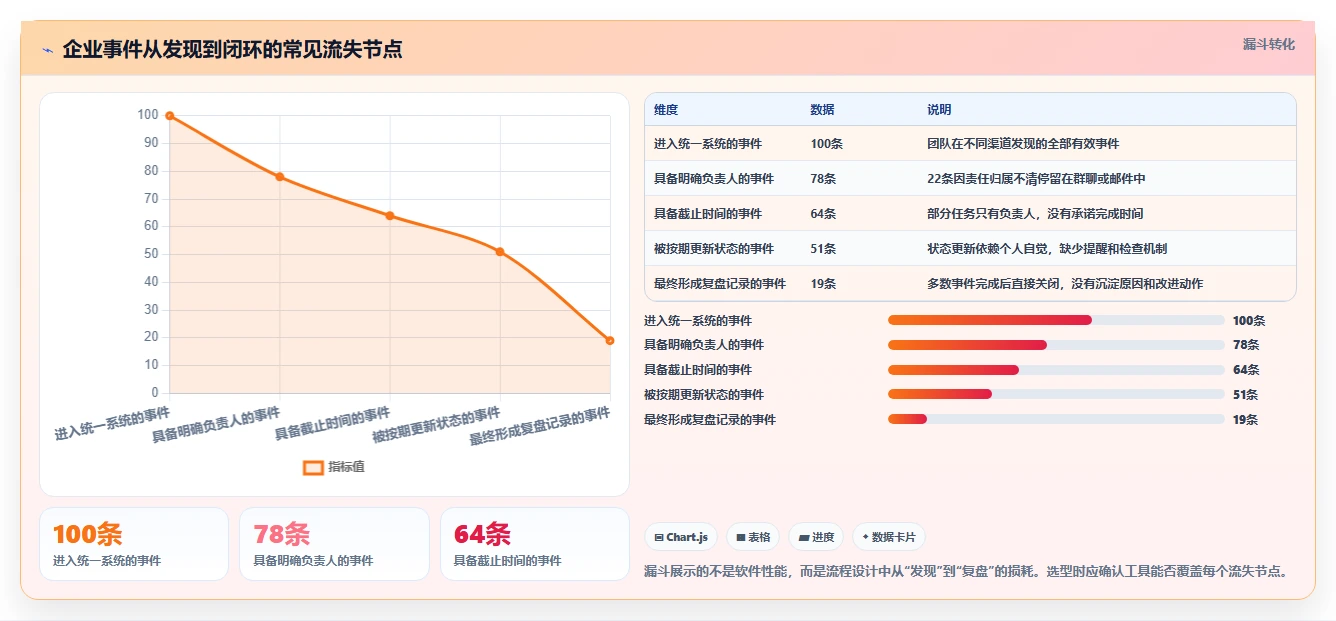The width and height of the screenshot is (1336, 621).
Task: Click the 数据 column header
Action: pos(822,110)
